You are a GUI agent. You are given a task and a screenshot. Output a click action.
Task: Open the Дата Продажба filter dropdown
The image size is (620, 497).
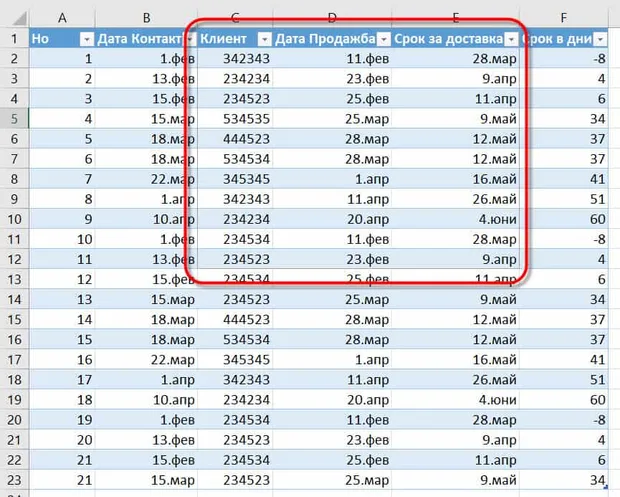pos(384,39)
